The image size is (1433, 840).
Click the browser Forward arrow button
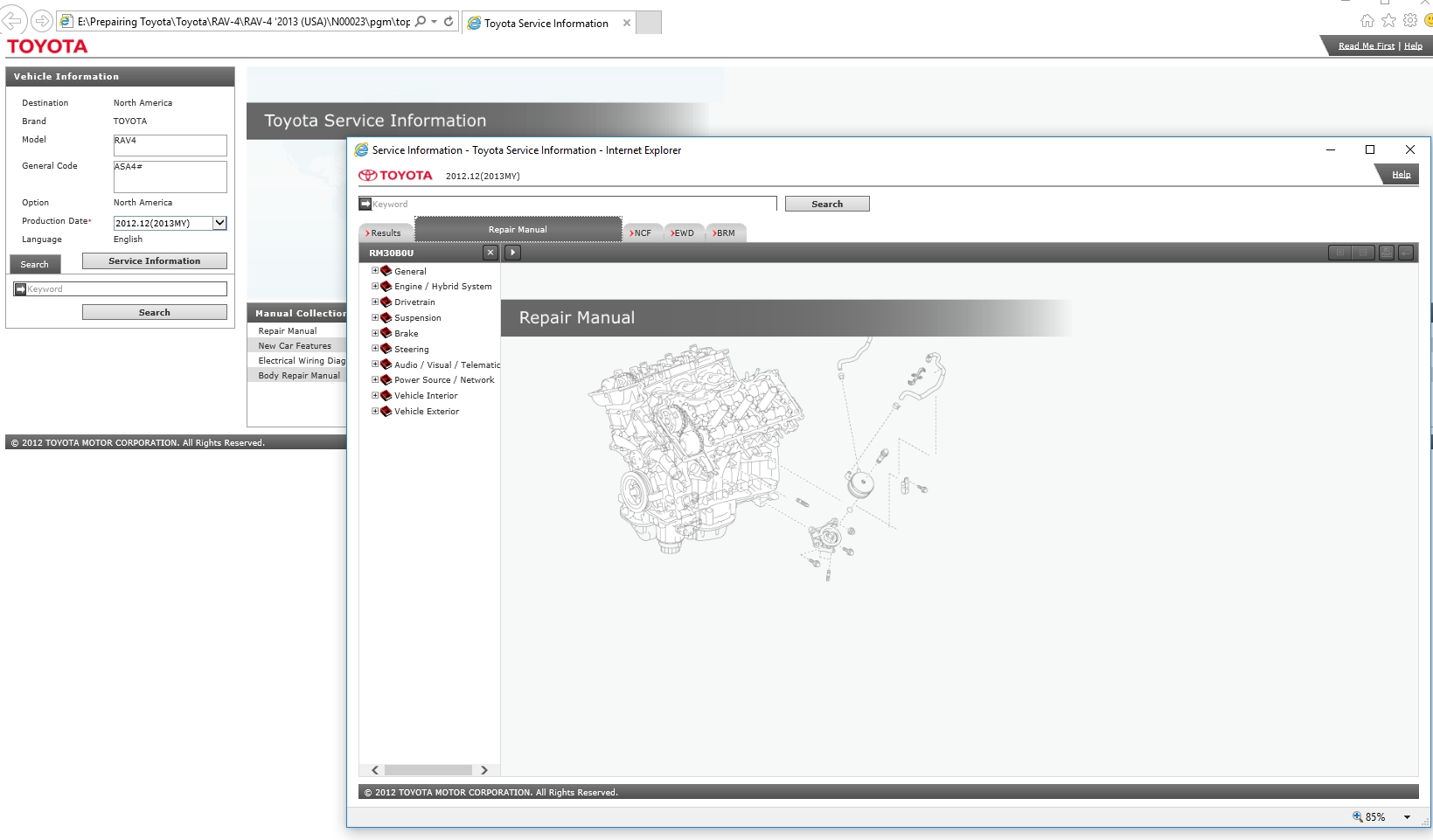[x=41, y=21]
